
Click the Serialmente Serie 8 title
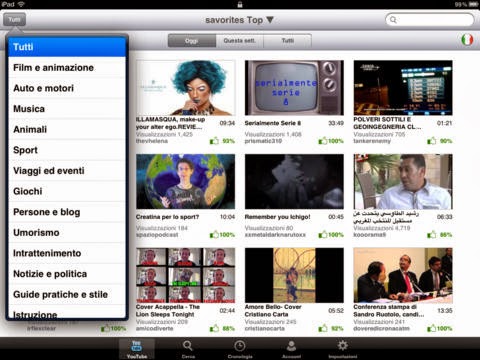(x=273, y=123)
